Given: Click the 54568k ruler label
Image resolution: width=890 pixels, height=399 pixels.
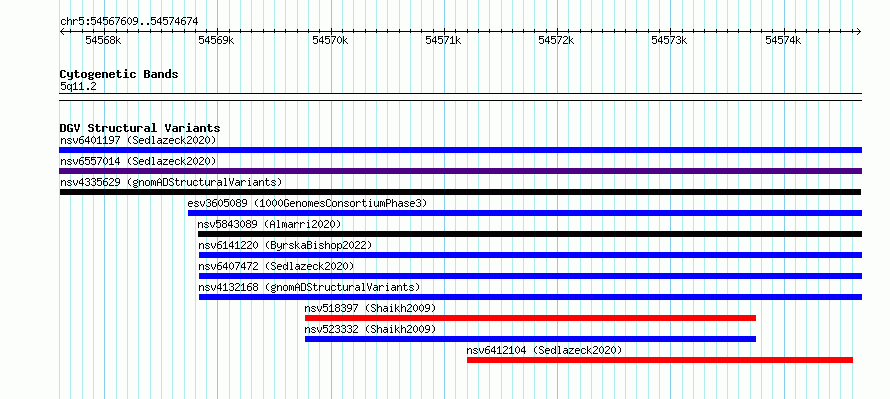Looking at the screenshot, I should tap(103, 40).
